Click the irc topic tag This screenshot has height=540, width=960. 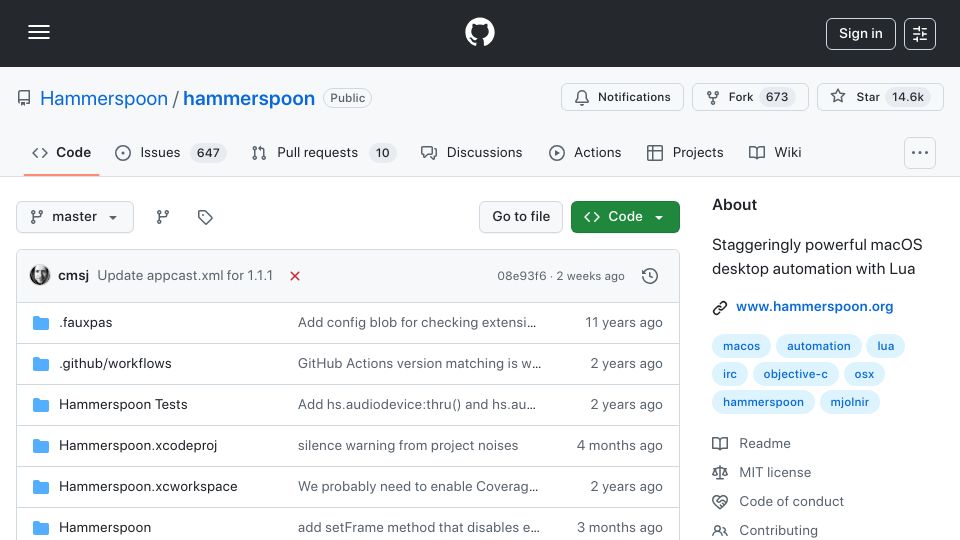pos(730,374)
